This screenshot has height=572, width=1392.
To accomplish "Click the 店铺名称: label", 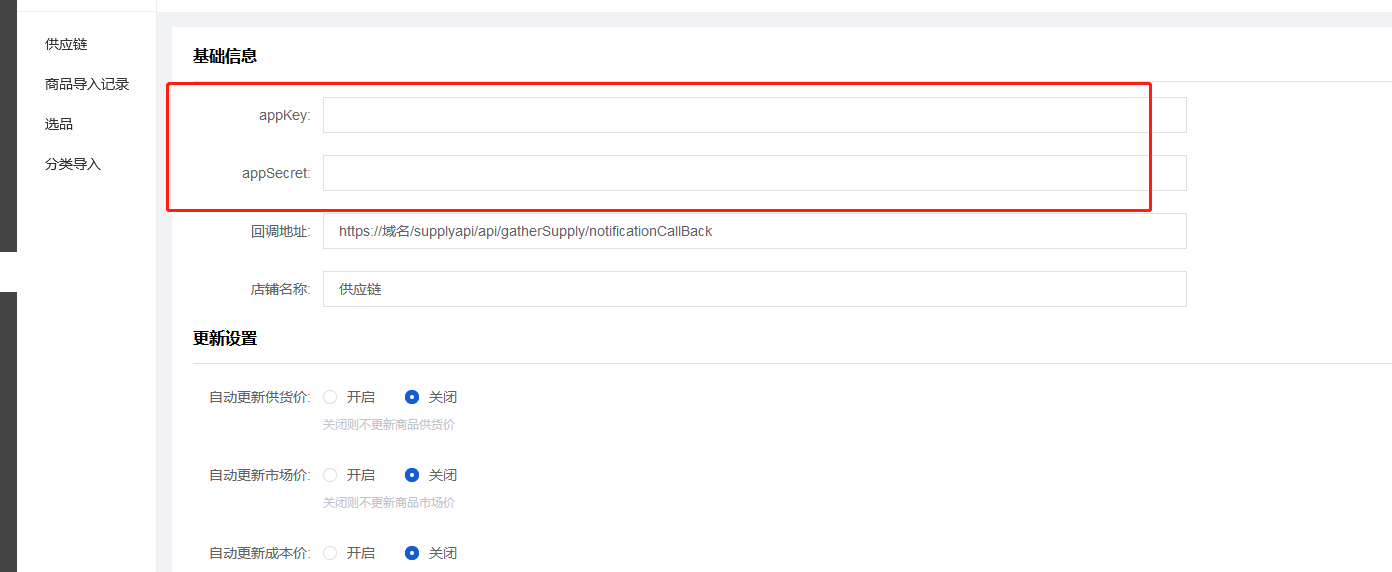I will [x=281, y=289].
